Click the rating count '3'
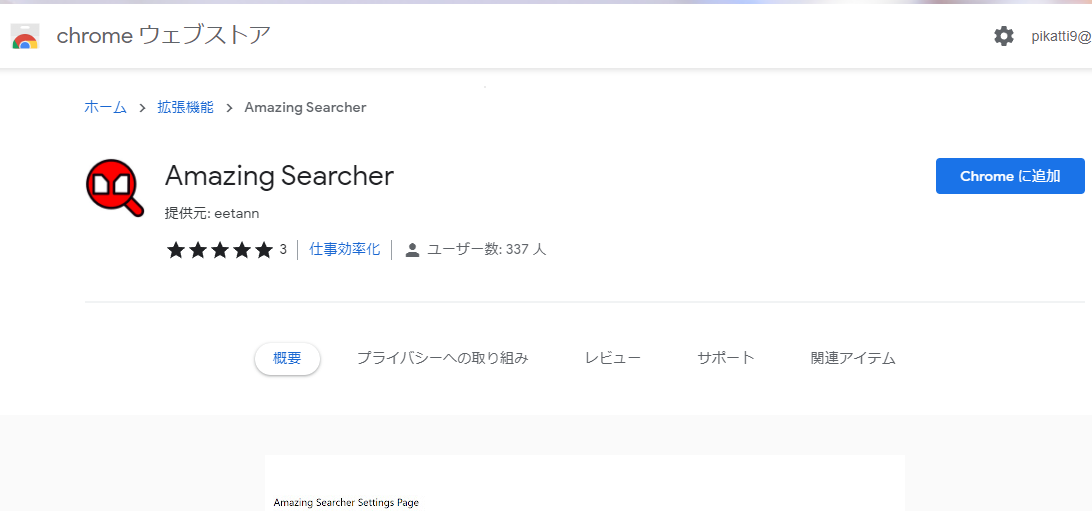The height and width of the screenshot is (511, 1092). [x=283, y=249]
